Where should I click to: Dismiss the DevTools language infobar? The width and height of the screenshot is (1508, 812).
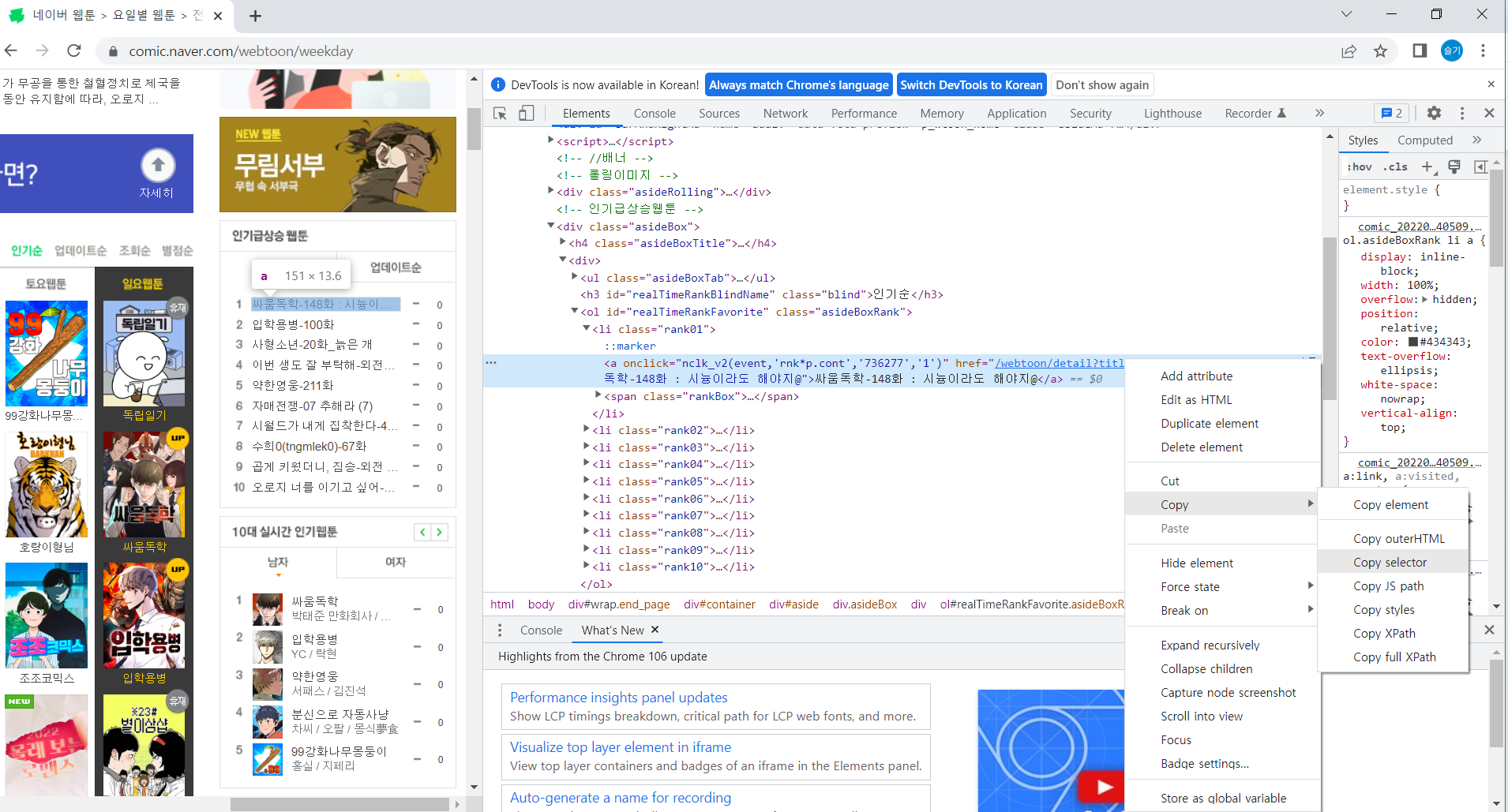point(1491,84)
